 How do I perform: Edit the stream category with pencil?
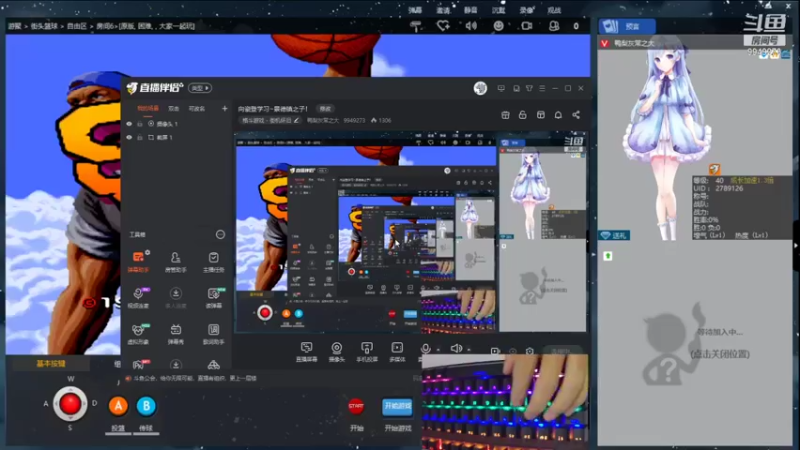coord(296,121)
